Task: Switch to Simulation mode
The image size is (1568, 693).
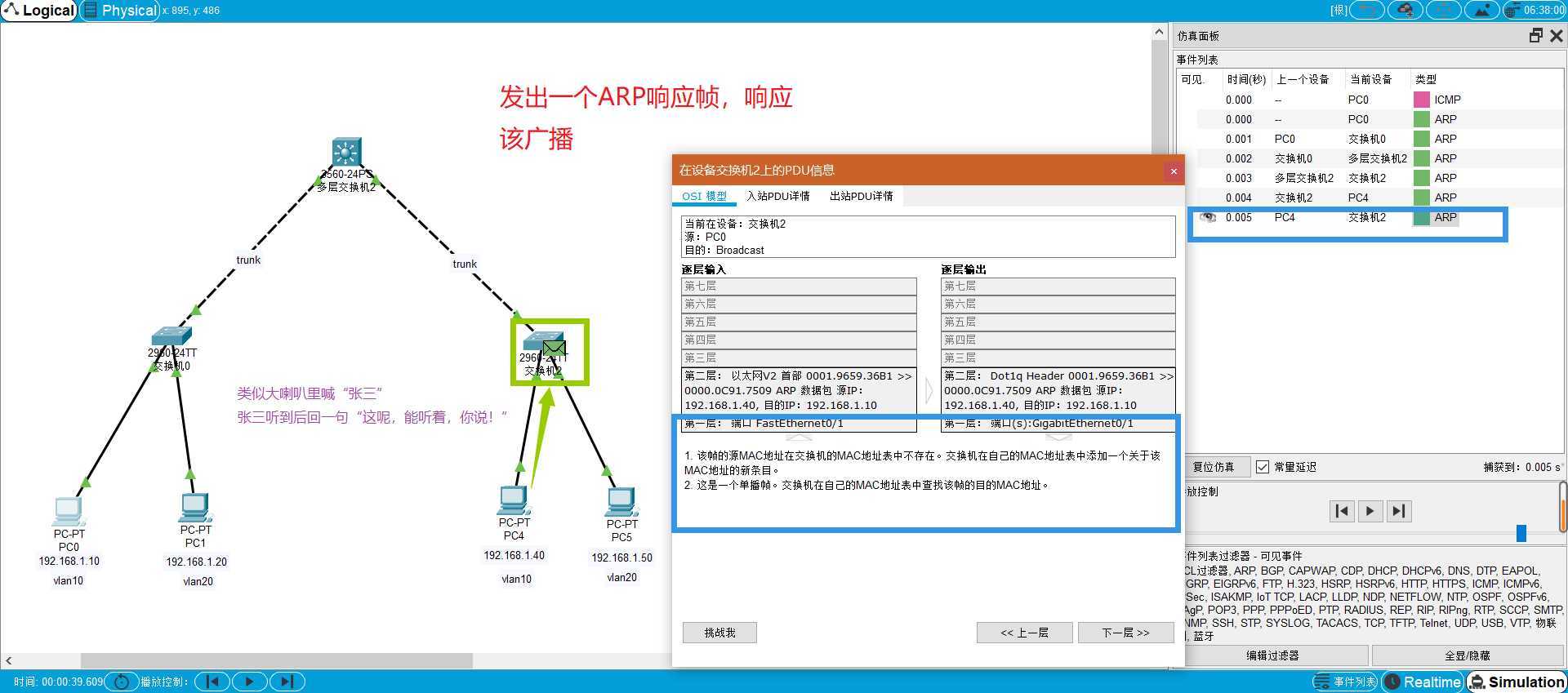Action: [1517, 682]
